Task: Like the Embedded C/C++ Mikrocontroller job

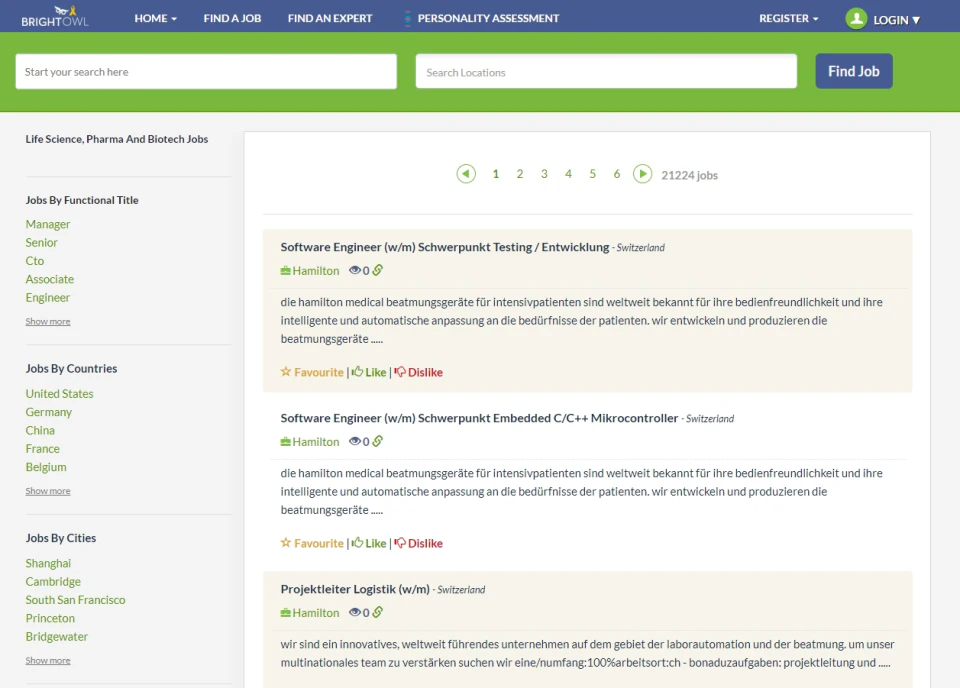Action: [370, 543]
